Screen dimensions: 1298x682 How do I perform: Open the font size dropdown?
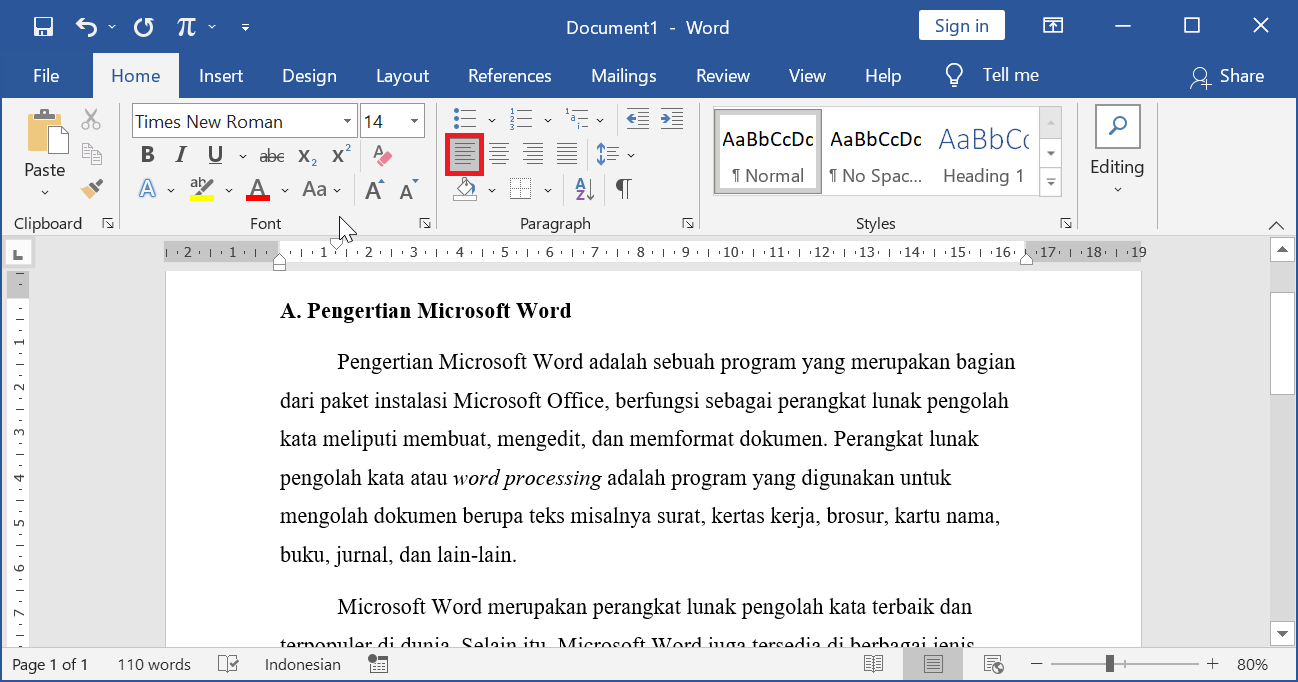[x=415, y=122]
